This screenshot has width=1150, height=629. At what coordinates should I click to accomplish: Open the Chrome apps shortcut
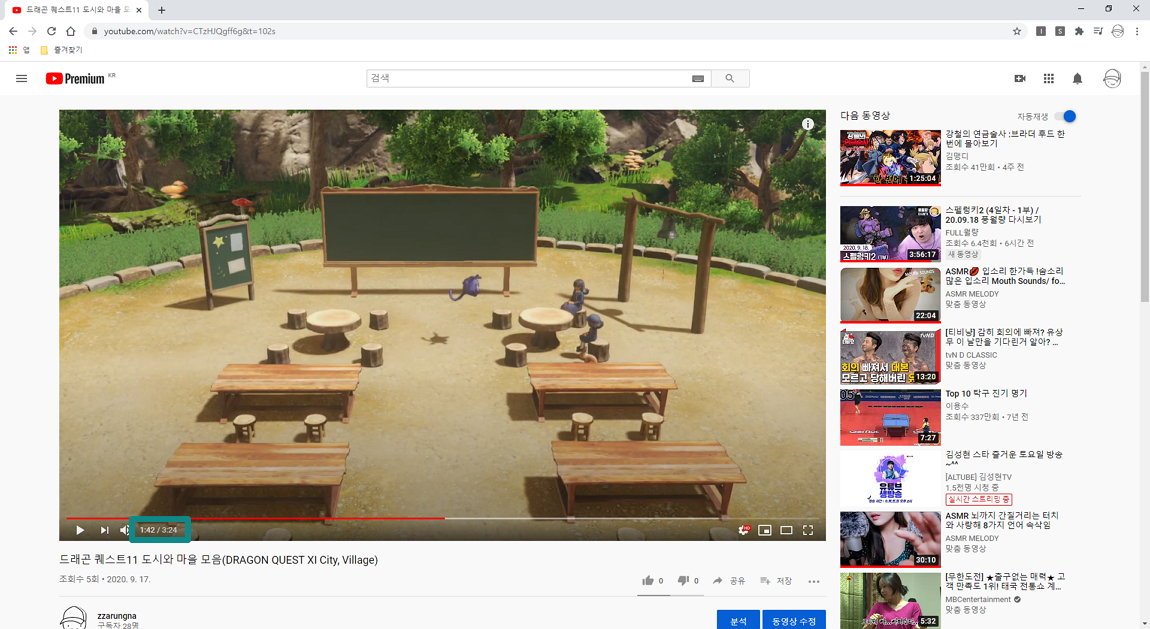pos(19,50)
